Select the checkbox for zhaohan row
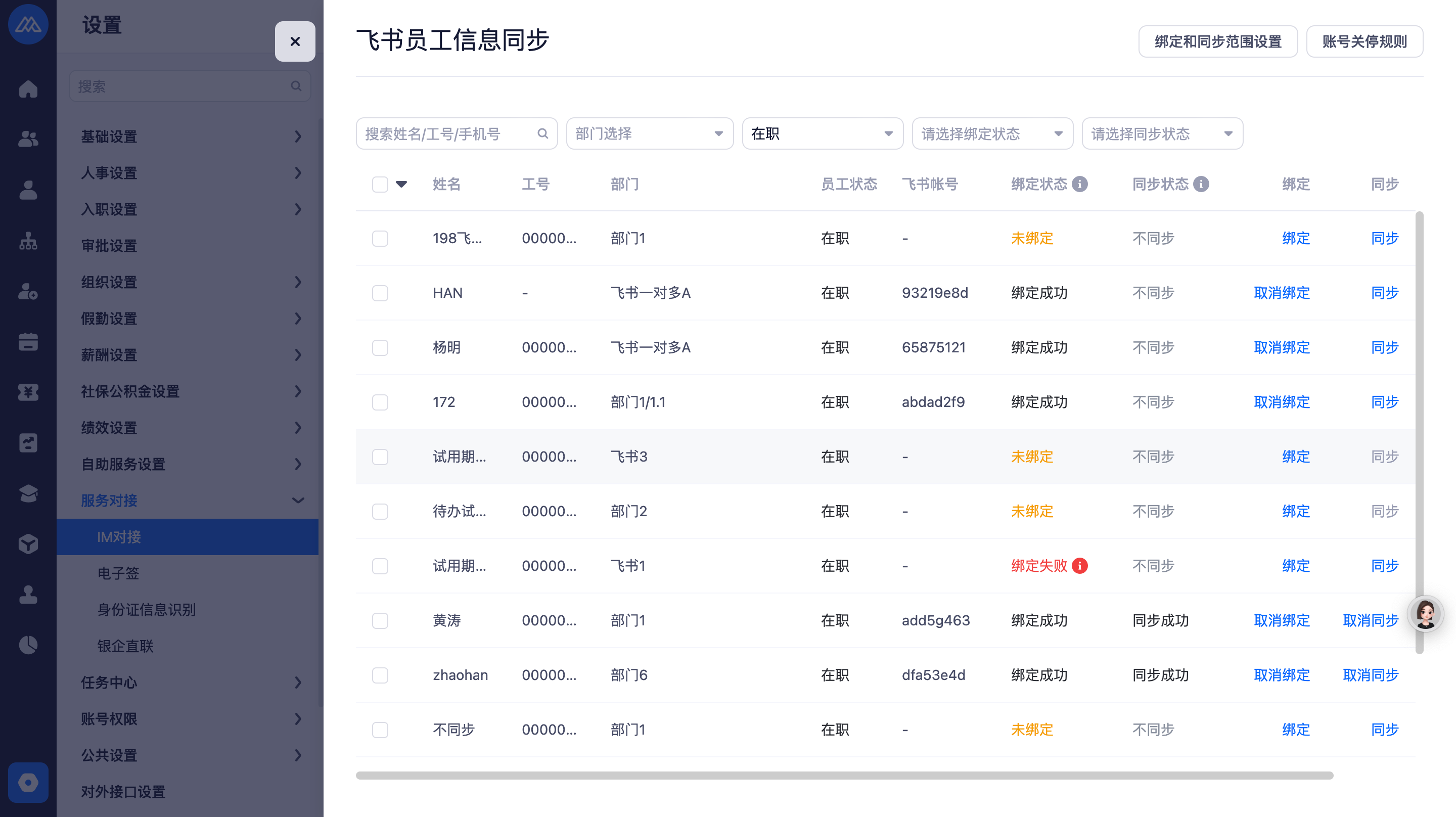 click(380, 675)
